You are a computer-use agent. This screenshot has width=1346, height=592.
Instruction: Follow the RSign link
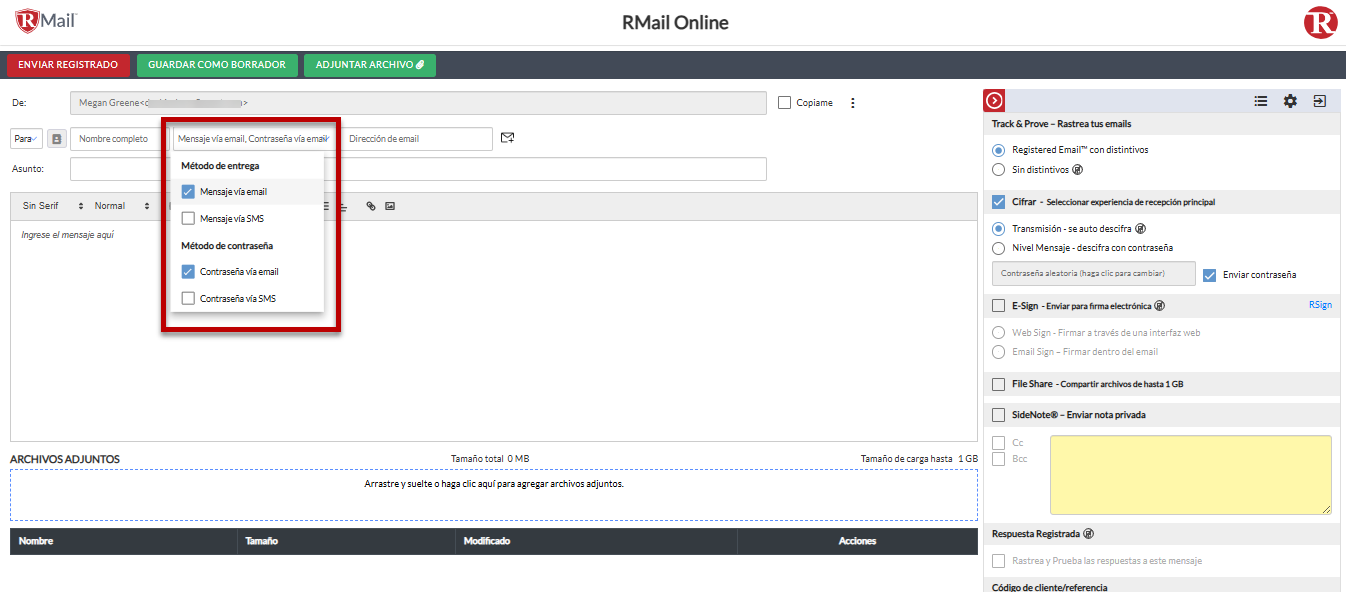[x=1320, y=305]
